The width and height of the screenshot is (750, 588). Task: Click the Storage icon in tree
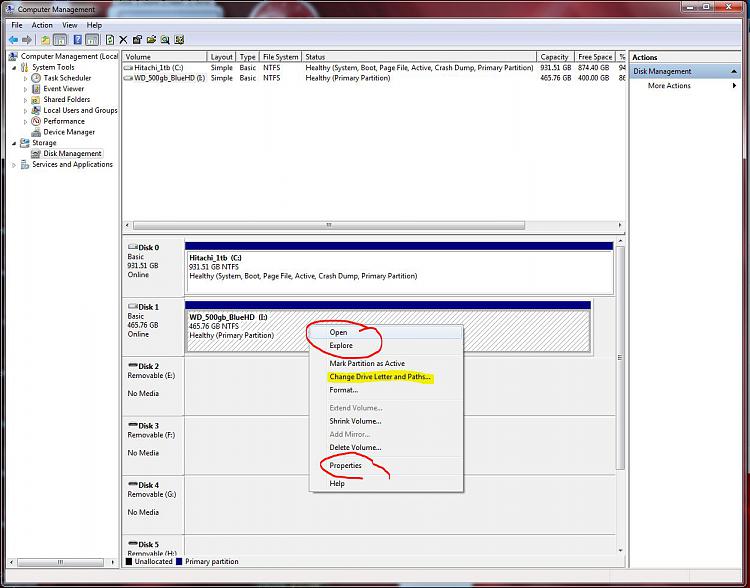pos(25,143)
